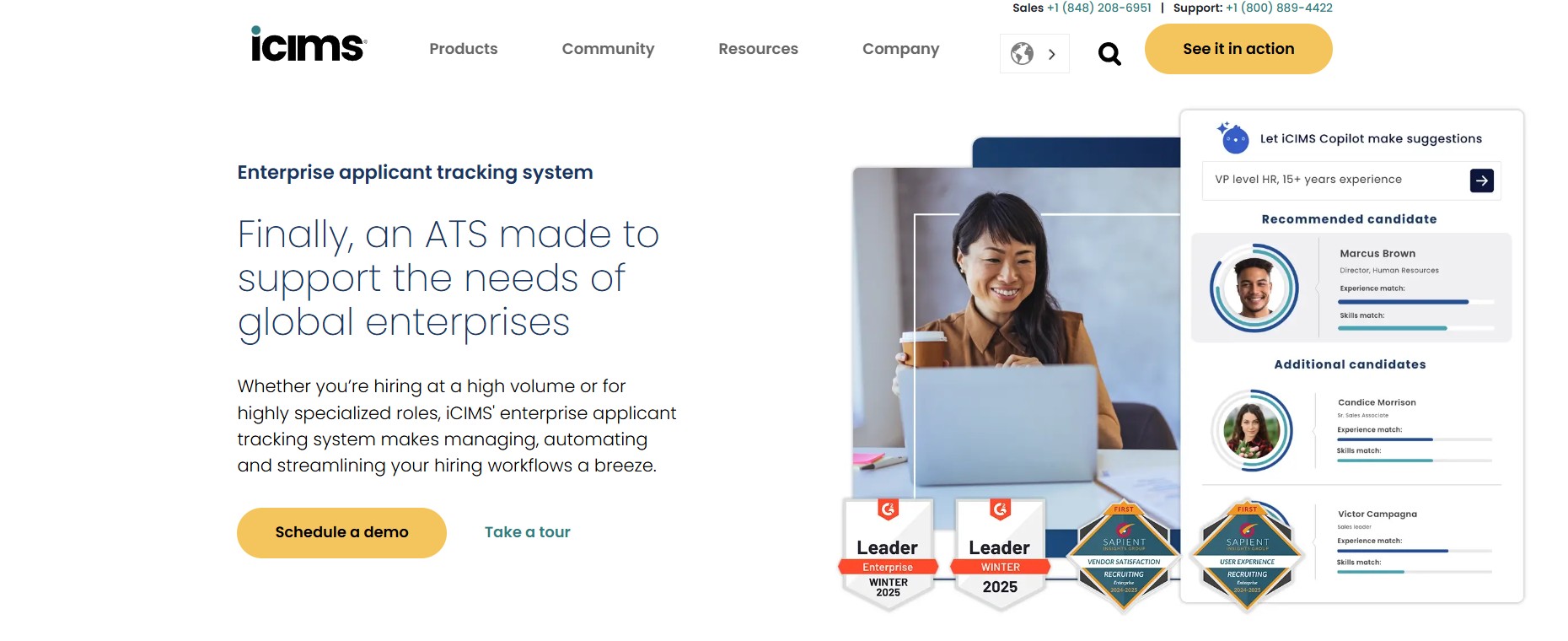Click the Sapient Vendor Satisfaction badge

click(1124, 554)
